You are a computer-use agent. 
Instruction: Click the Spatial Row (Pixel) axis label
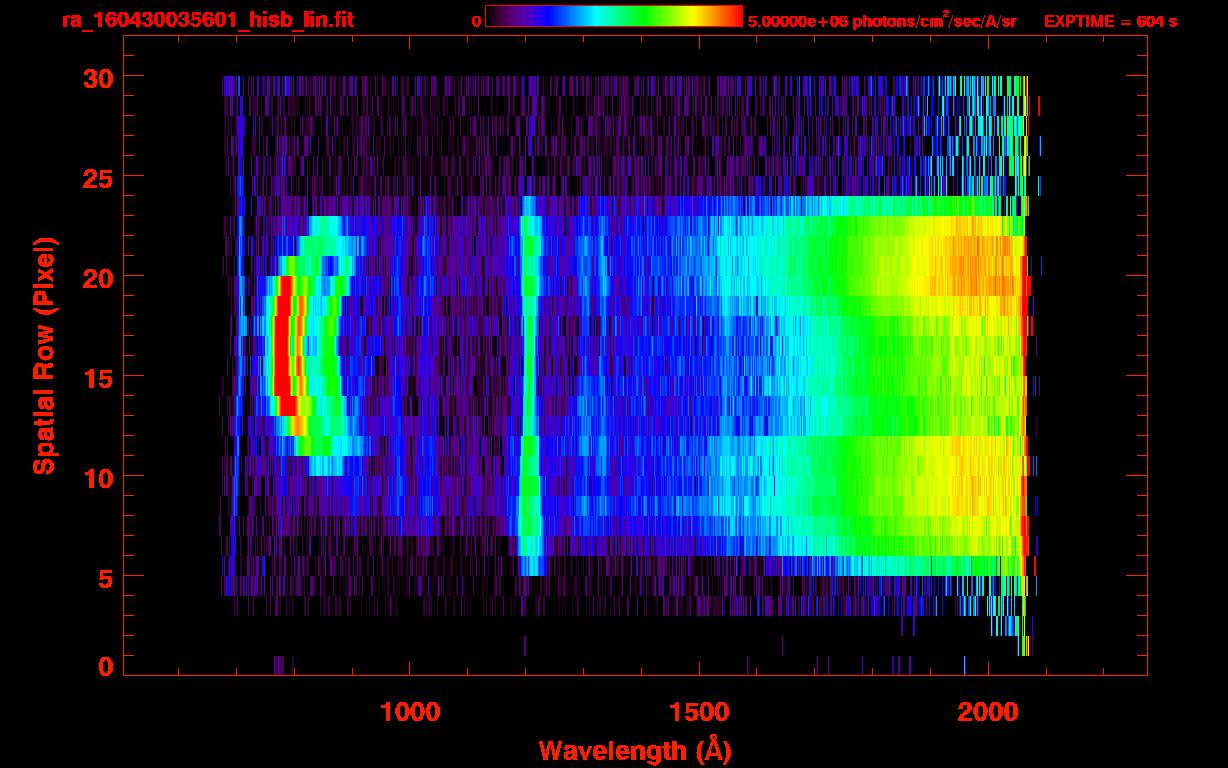pos(44,355)
